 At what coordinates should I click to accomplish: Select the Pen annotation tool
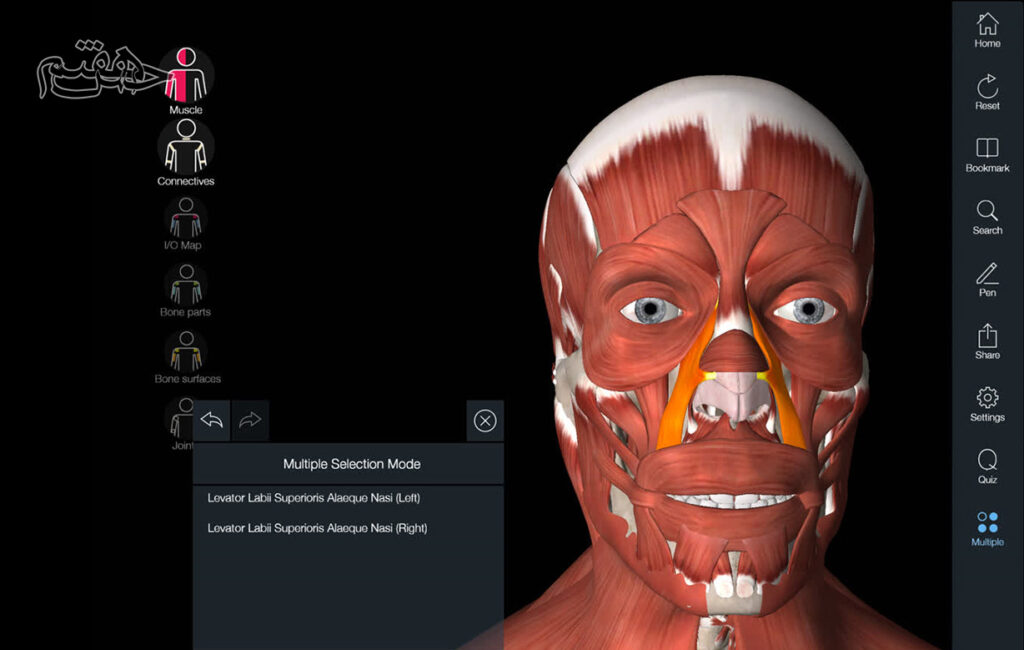coord(987,279)
